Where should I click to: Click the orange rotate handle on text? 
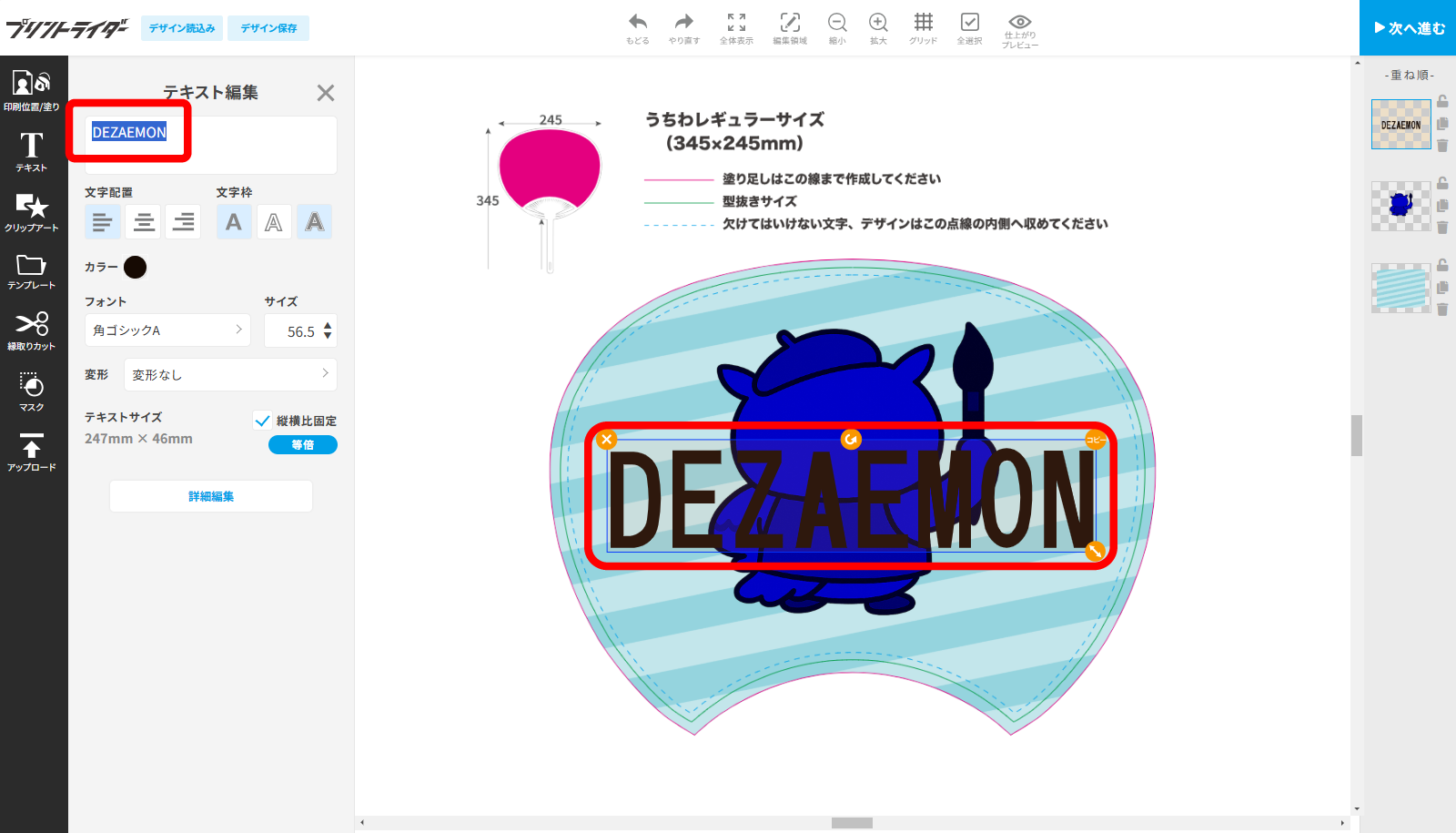851,440
